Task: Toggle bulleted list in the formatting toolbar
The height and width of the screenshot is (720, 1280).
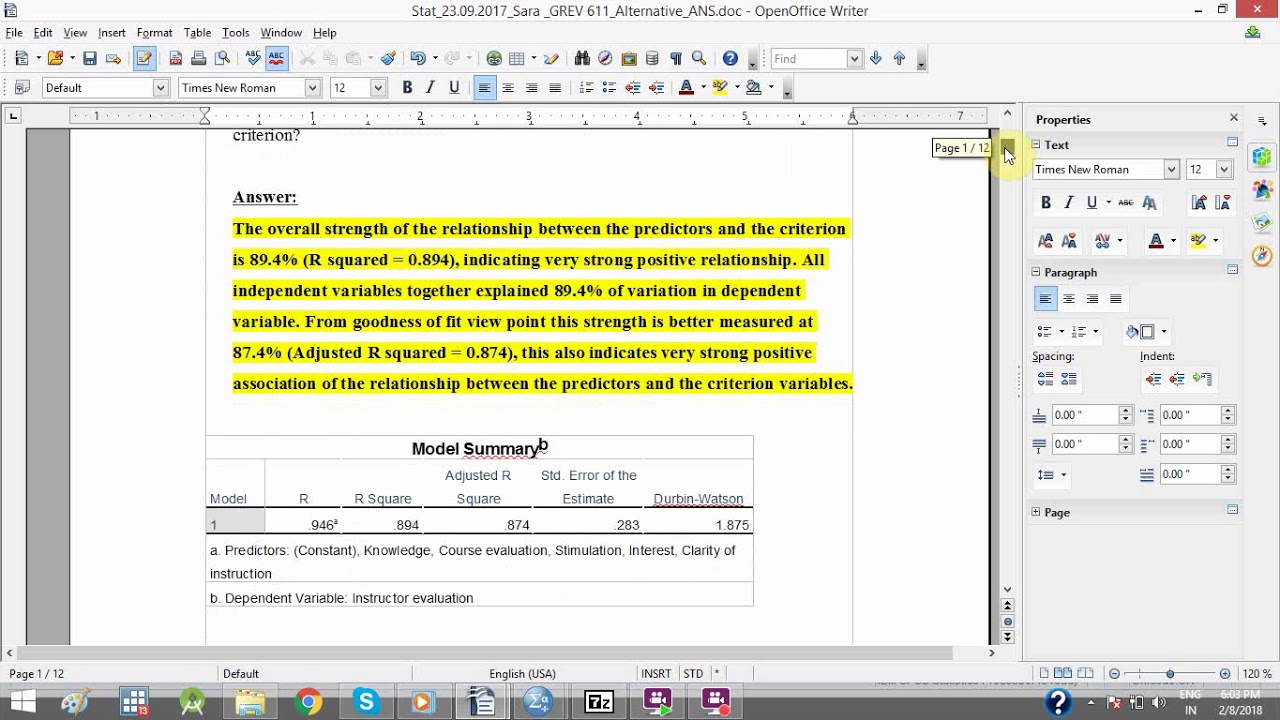Action: tap(609, 88)
